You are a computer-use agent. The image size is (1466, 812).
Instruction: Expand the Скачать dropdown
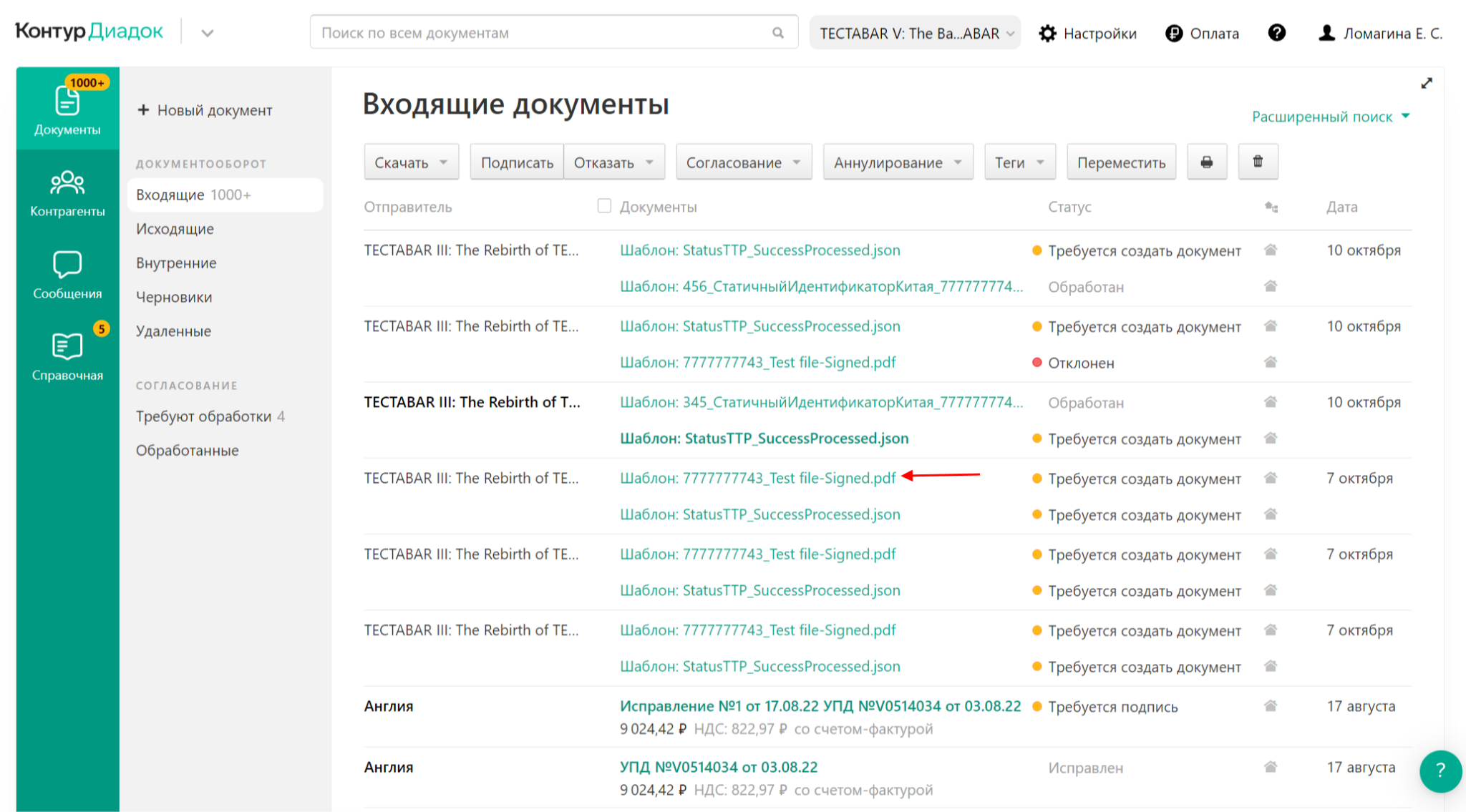[411, 162]
